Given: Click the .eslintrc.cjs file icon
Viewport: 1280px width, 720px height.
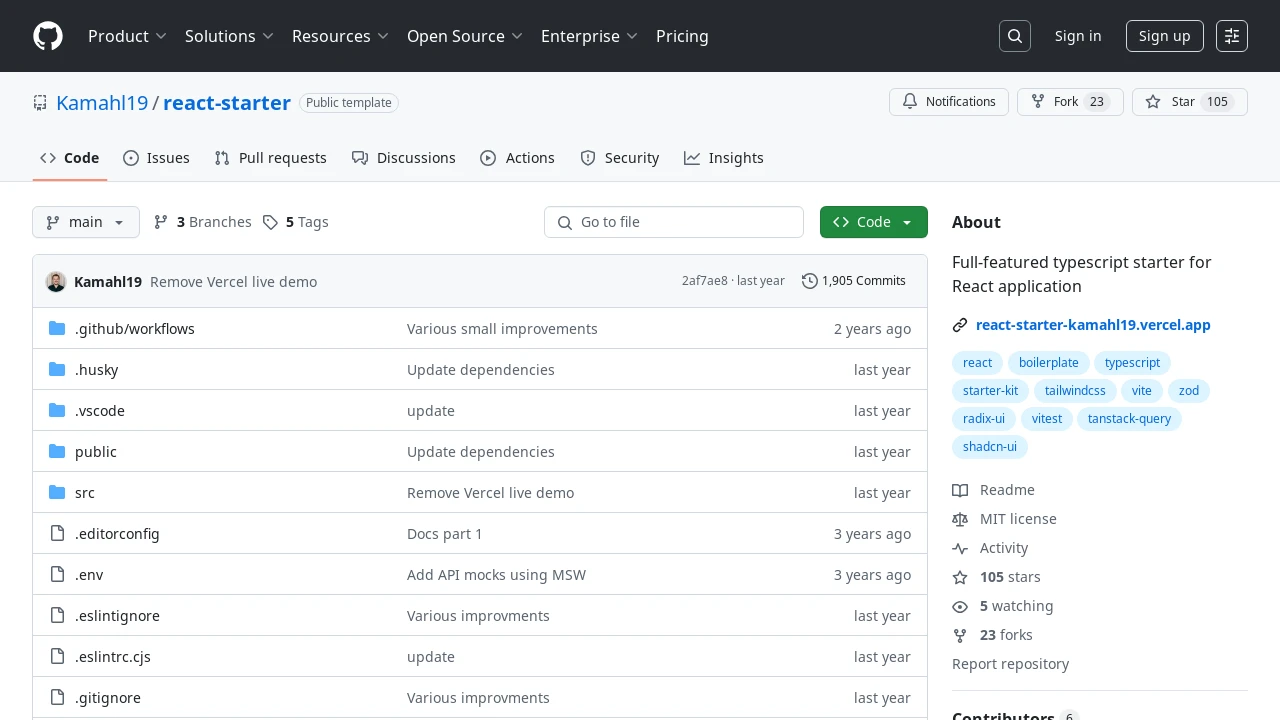Looking at the screenshot, I should (x=57, y=657).
